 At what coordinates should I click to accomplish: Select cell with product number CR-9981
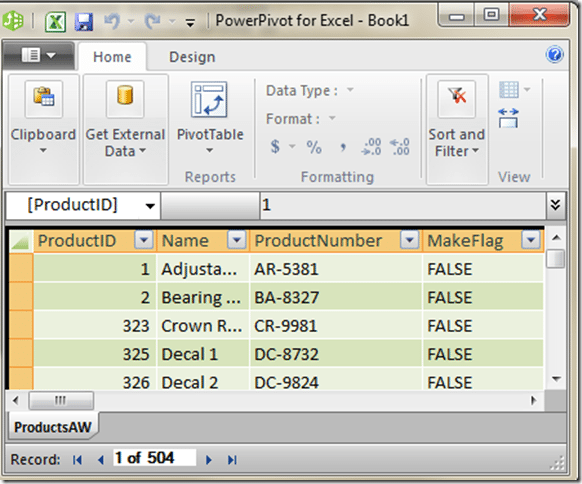point(336,326)
